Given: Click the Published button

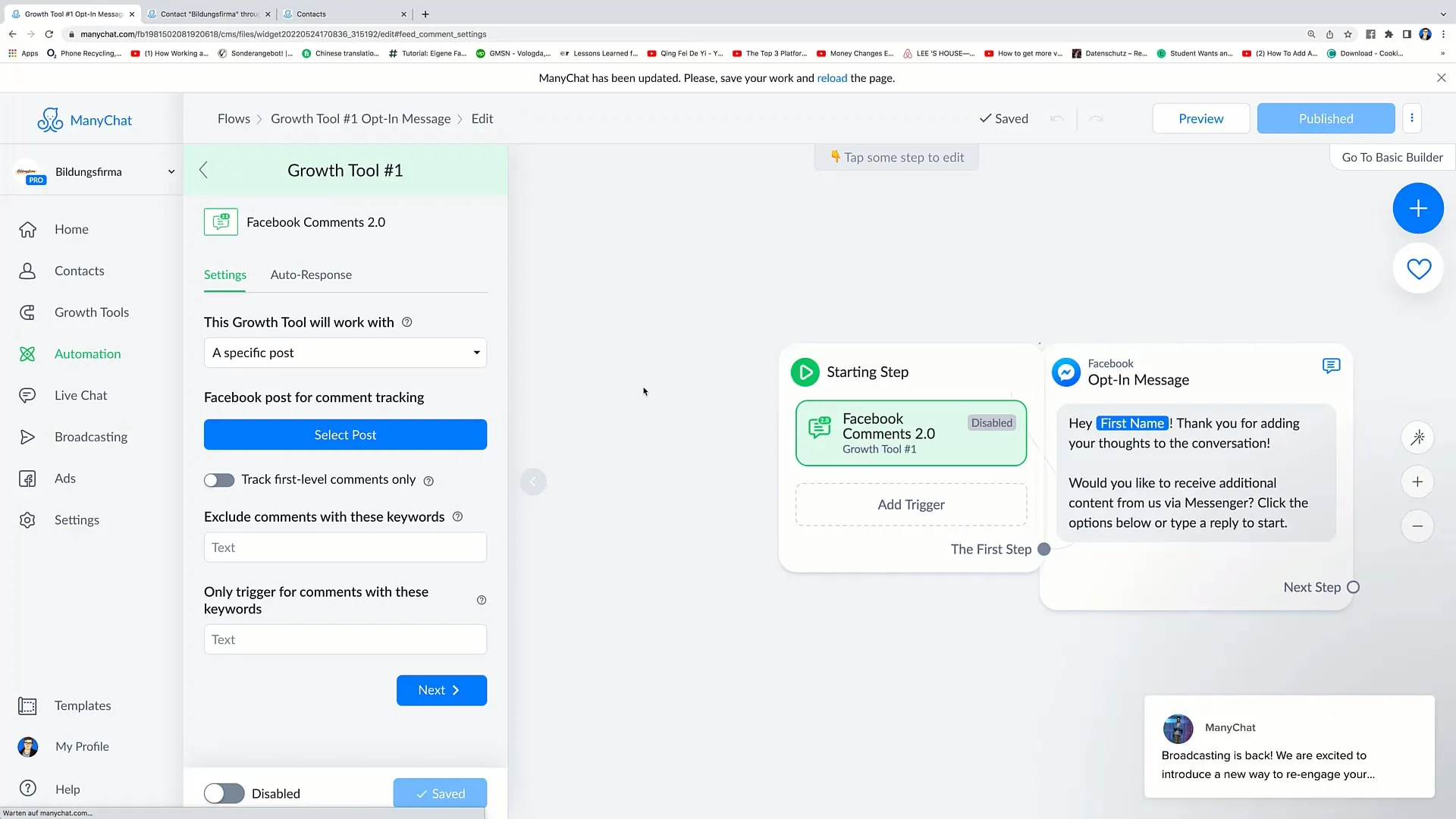Looking at the screenshot, I should click(x=1326, y=119).
